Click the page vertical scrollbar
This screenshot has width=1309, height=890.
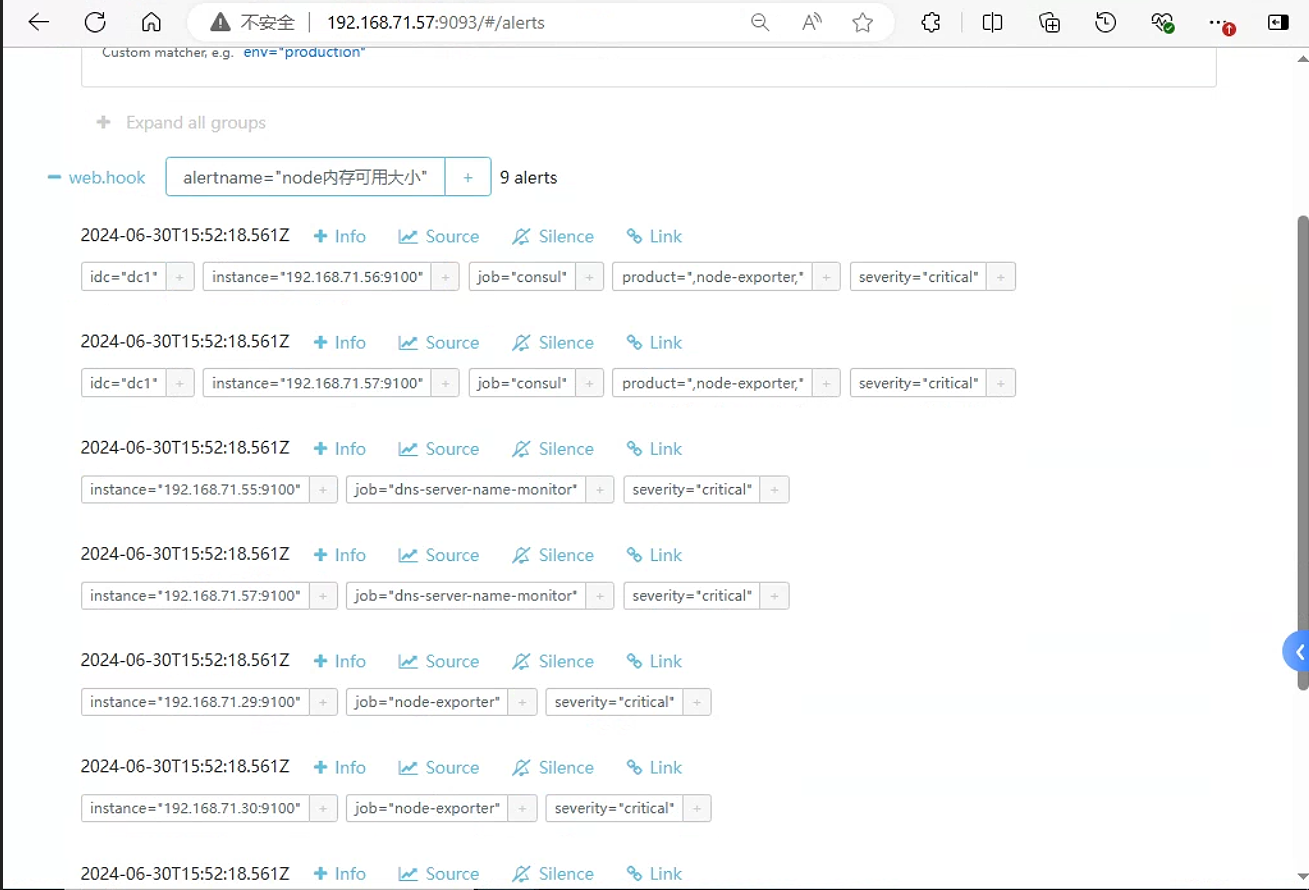[1302, 452]
